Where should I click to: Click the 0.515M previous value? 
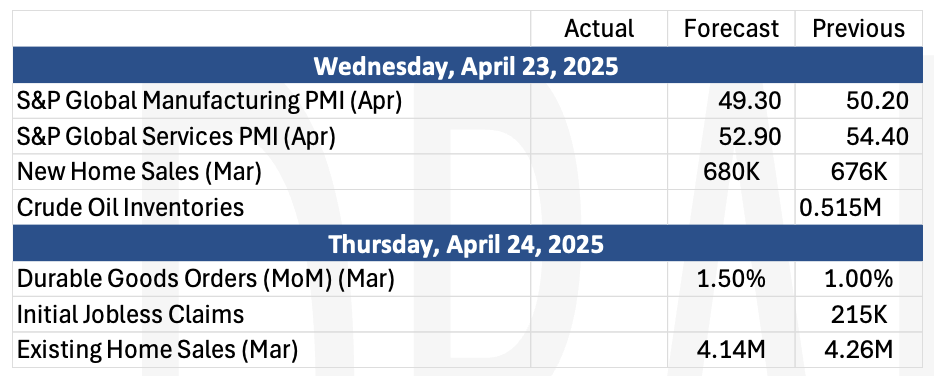click(x=840, y=207)
